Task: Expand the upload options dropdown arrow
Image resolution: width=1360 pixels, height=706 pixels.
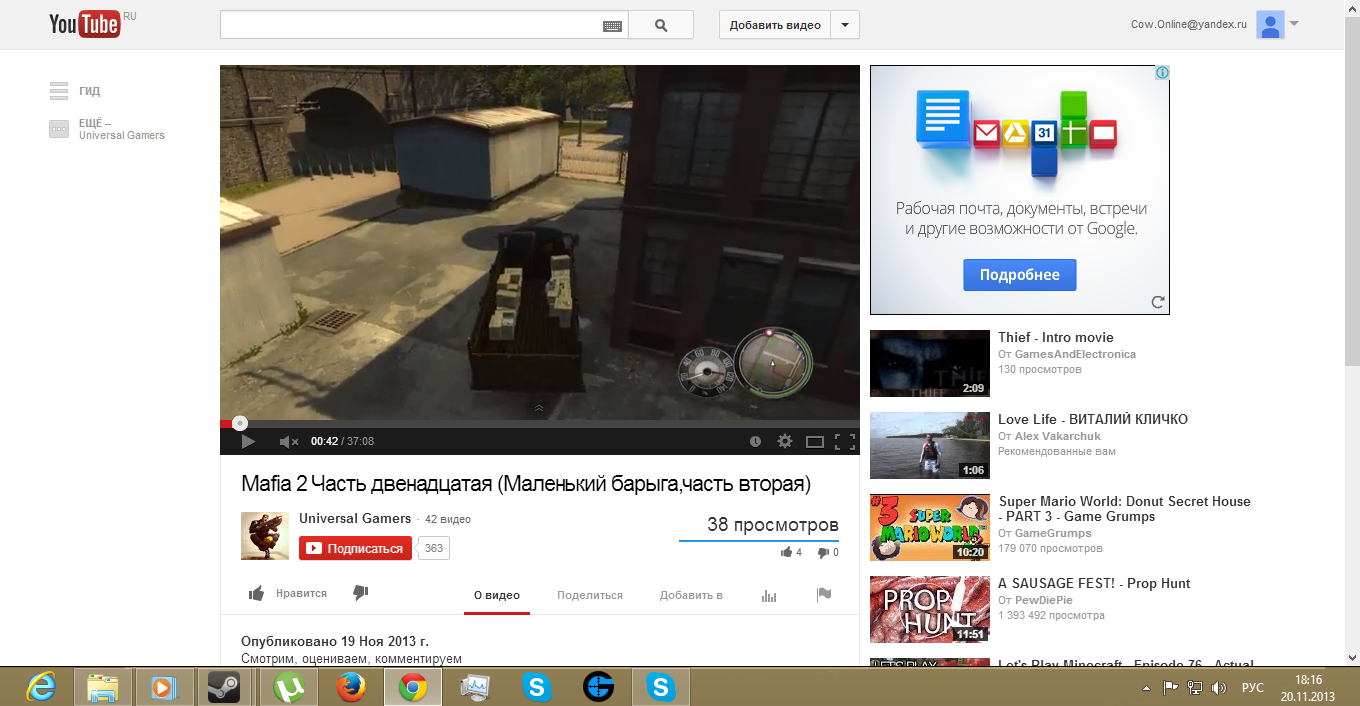Action: point(845,25)
